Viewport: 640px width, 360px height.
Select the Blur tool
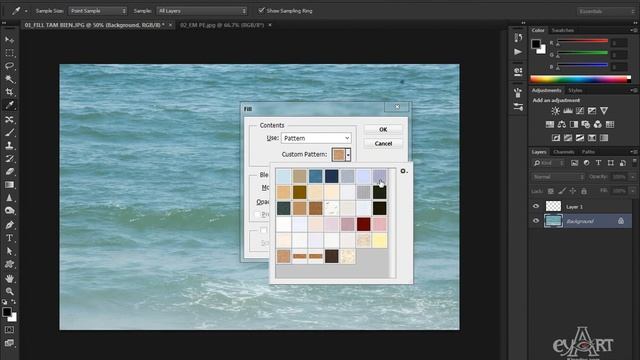[x=9, y=198]
